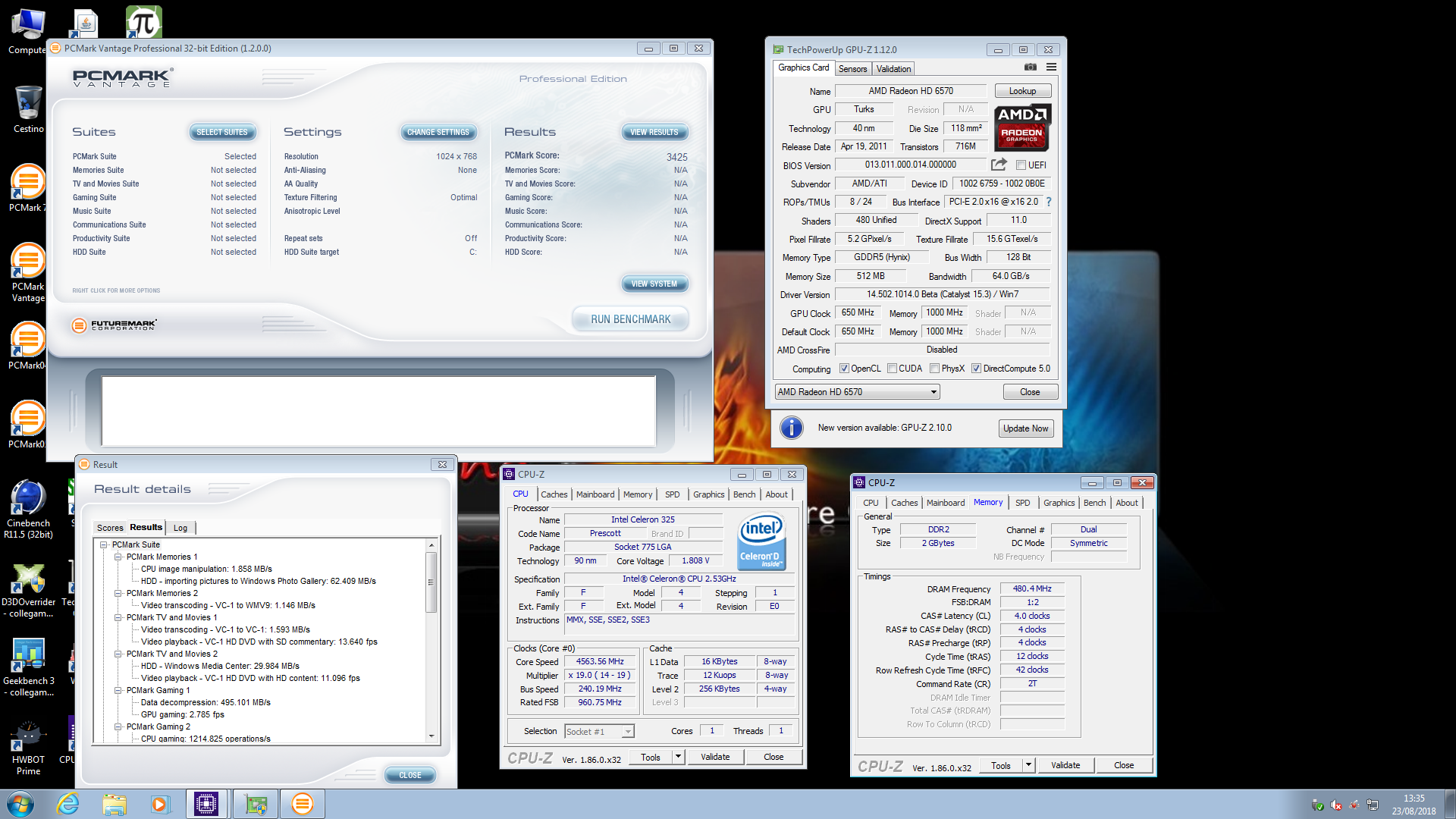This screenshot has height=819, width=1456.
Task: Click the AMD Radeon Graphics logo
Action: 1022,126
